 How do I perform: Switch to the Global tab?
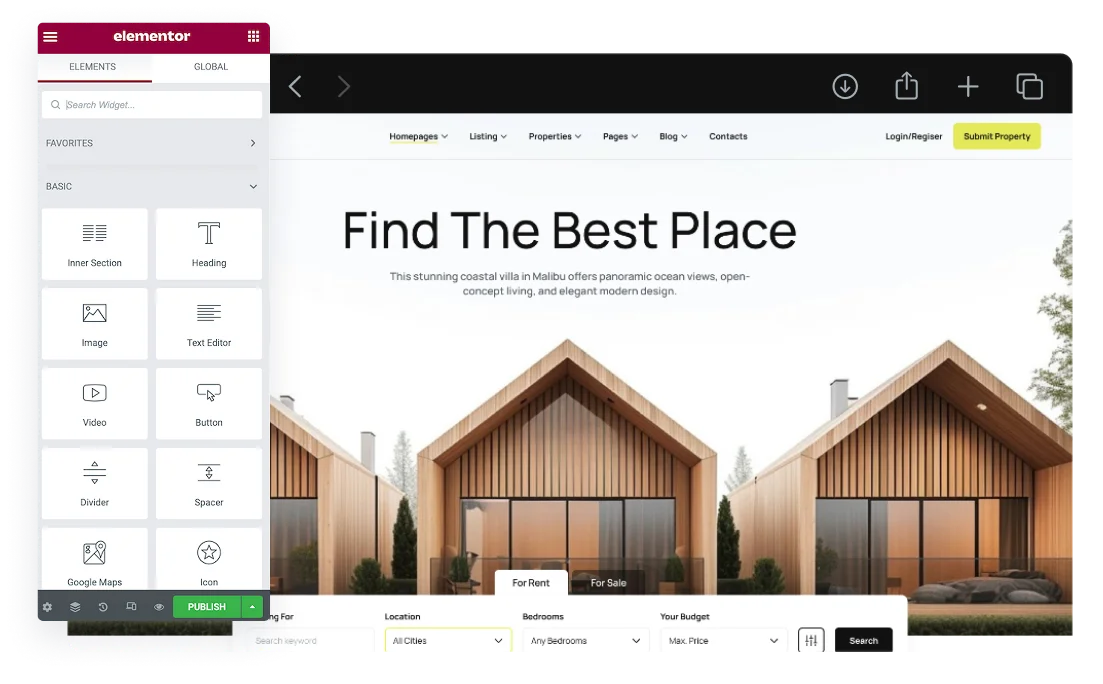coord(210,67)
